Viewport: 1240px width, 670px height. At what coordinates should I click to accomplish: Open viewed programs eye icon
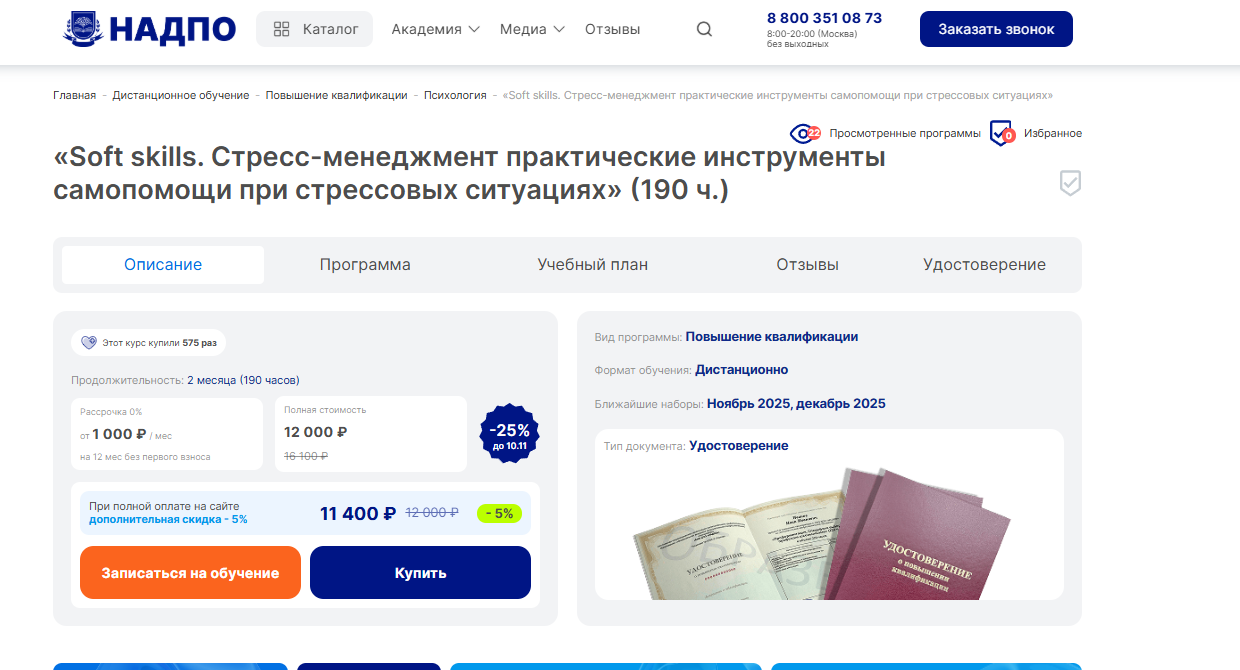[805, 133]
